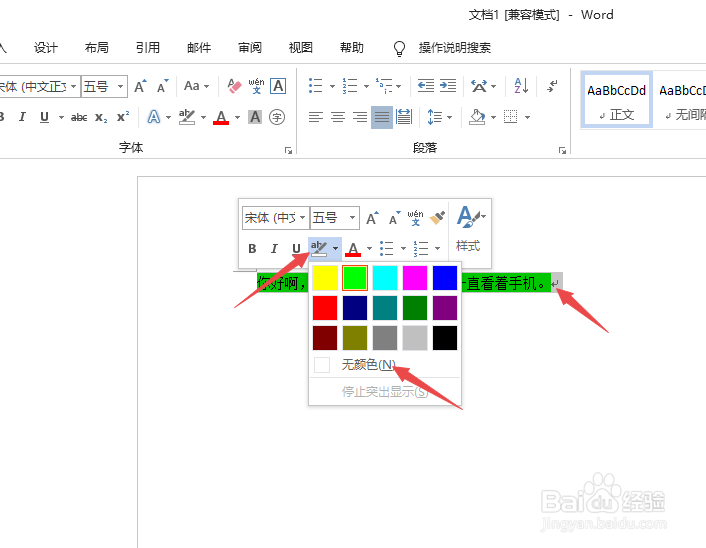
Task: Pick the turquoise cyan highlight swatch
Action: point(385,278)
